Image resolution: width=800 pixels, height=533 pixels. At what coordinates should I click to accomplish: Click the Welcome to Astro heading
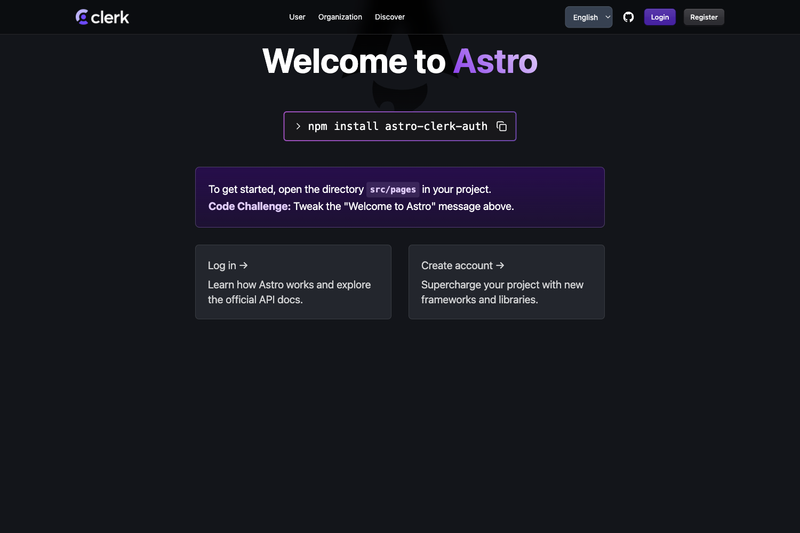399,61
